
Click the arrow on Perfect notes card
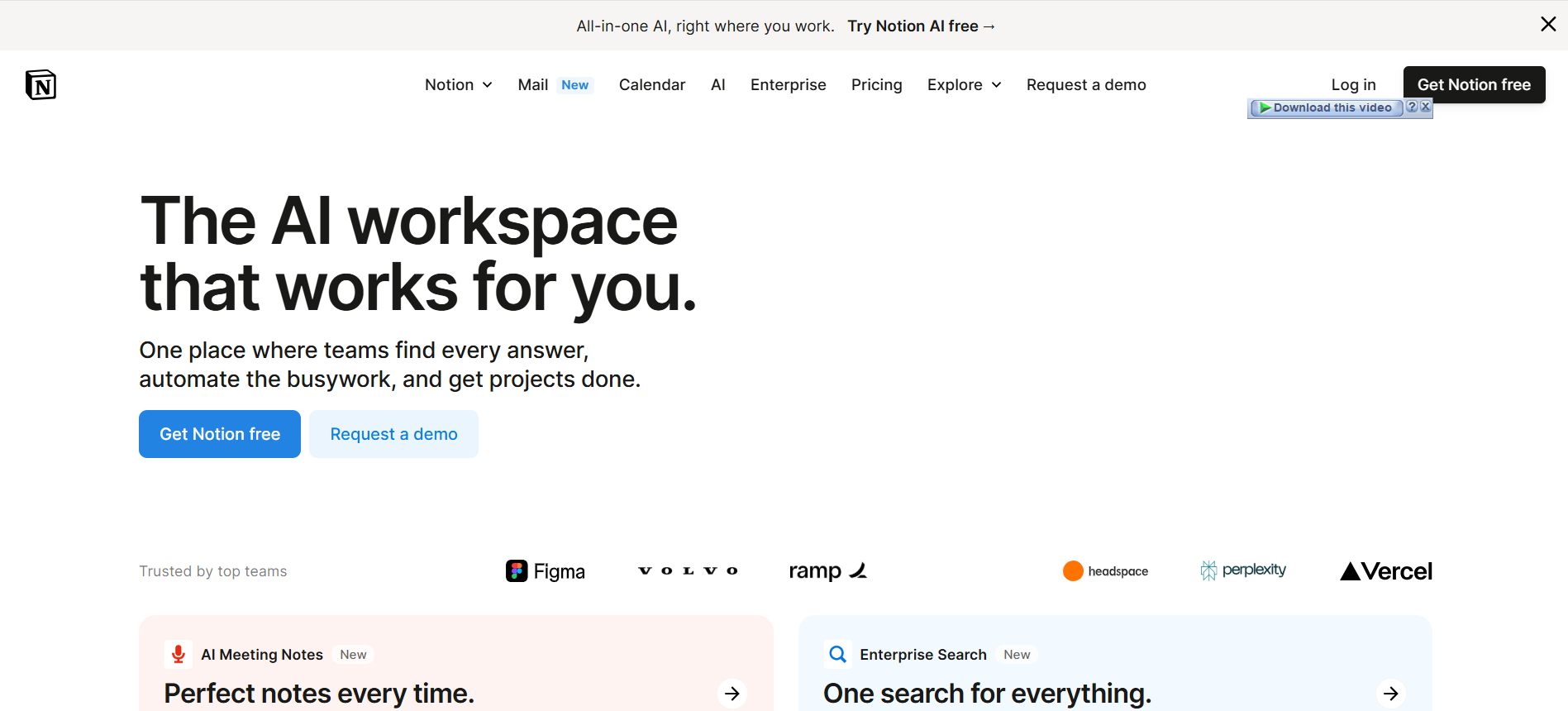[732, 694]
